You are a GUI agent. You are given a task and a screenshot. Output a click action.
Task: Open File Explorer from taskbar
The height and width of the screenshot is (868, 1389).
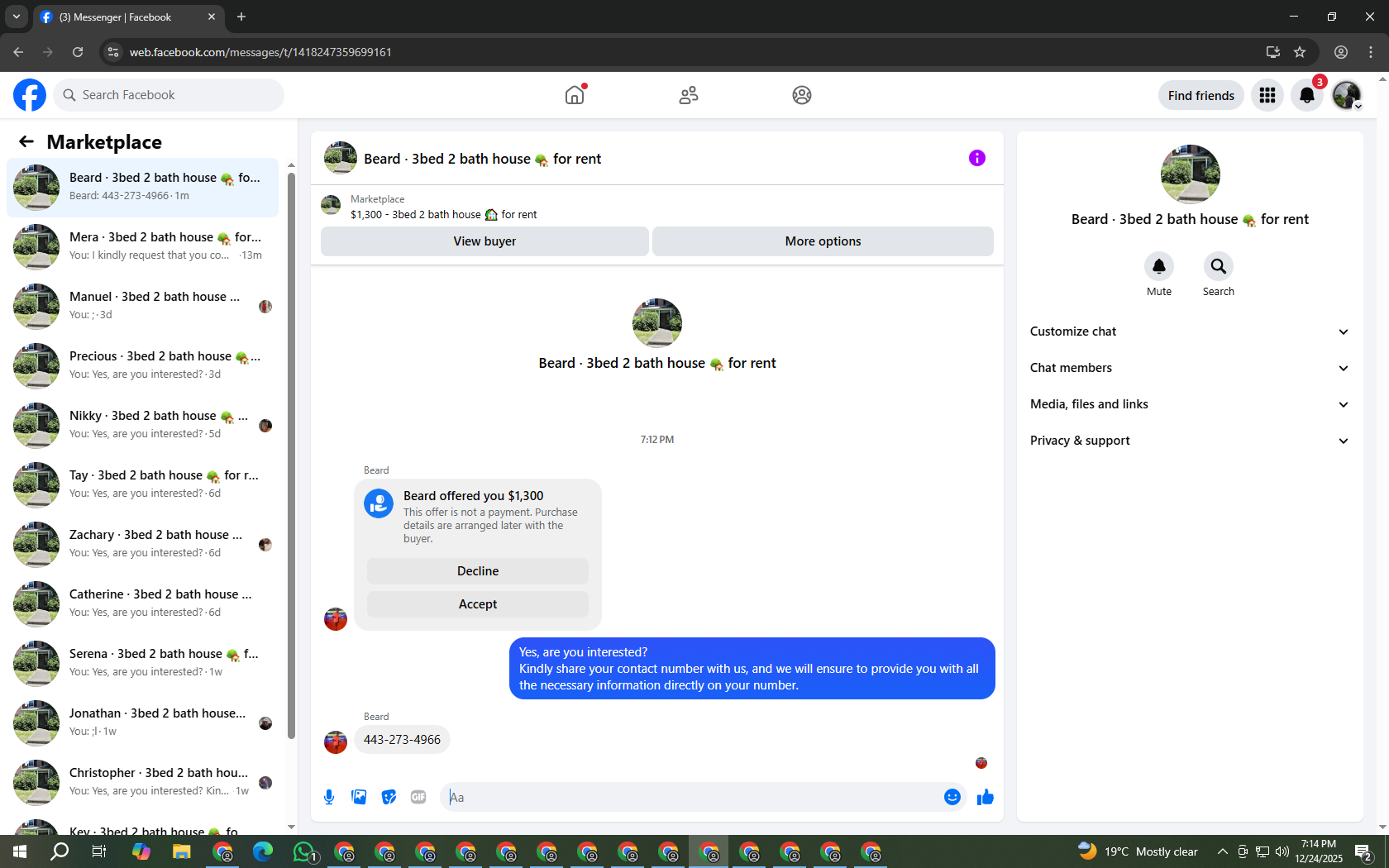pyautogui.click(x=182, y=851)
